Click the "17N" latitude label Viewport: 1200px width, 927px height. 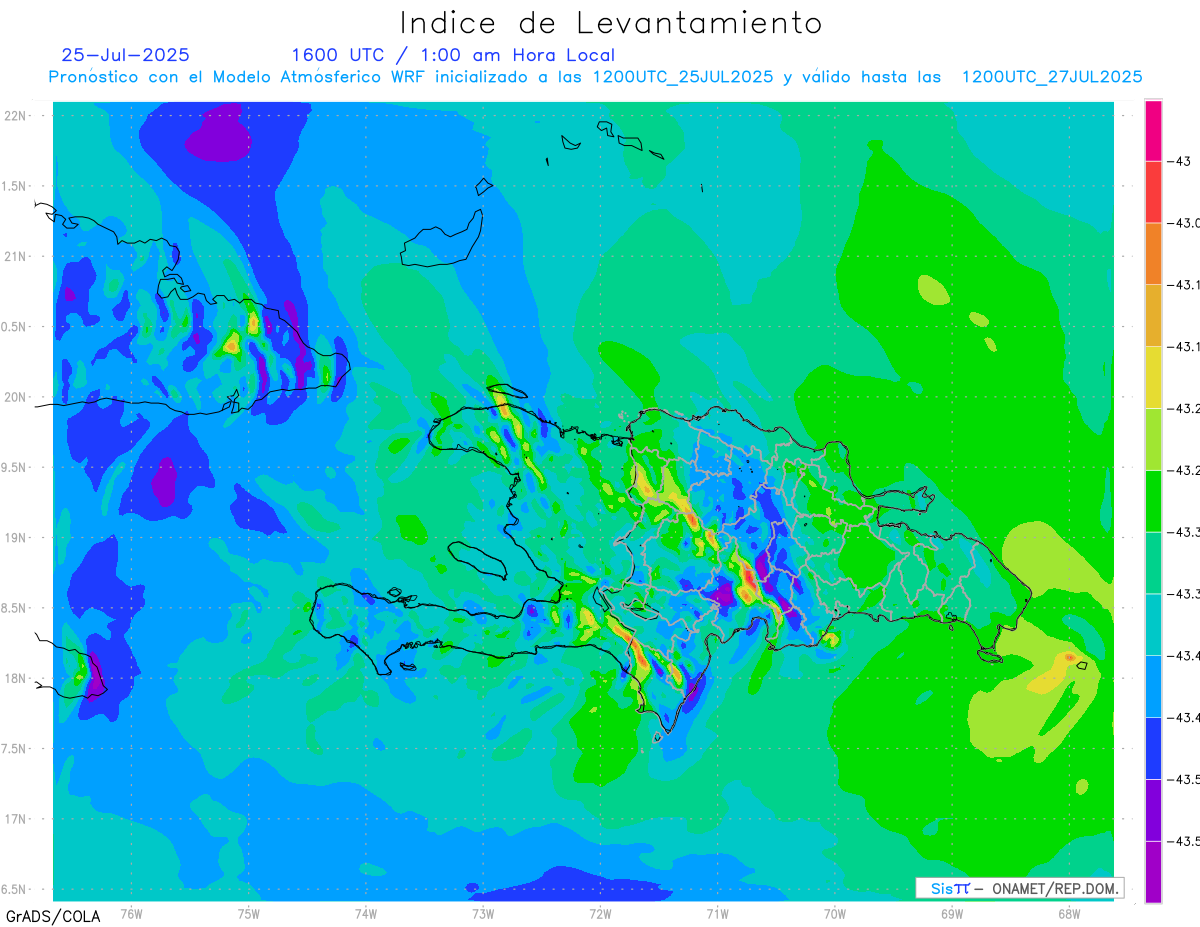[x=17, y=819]
